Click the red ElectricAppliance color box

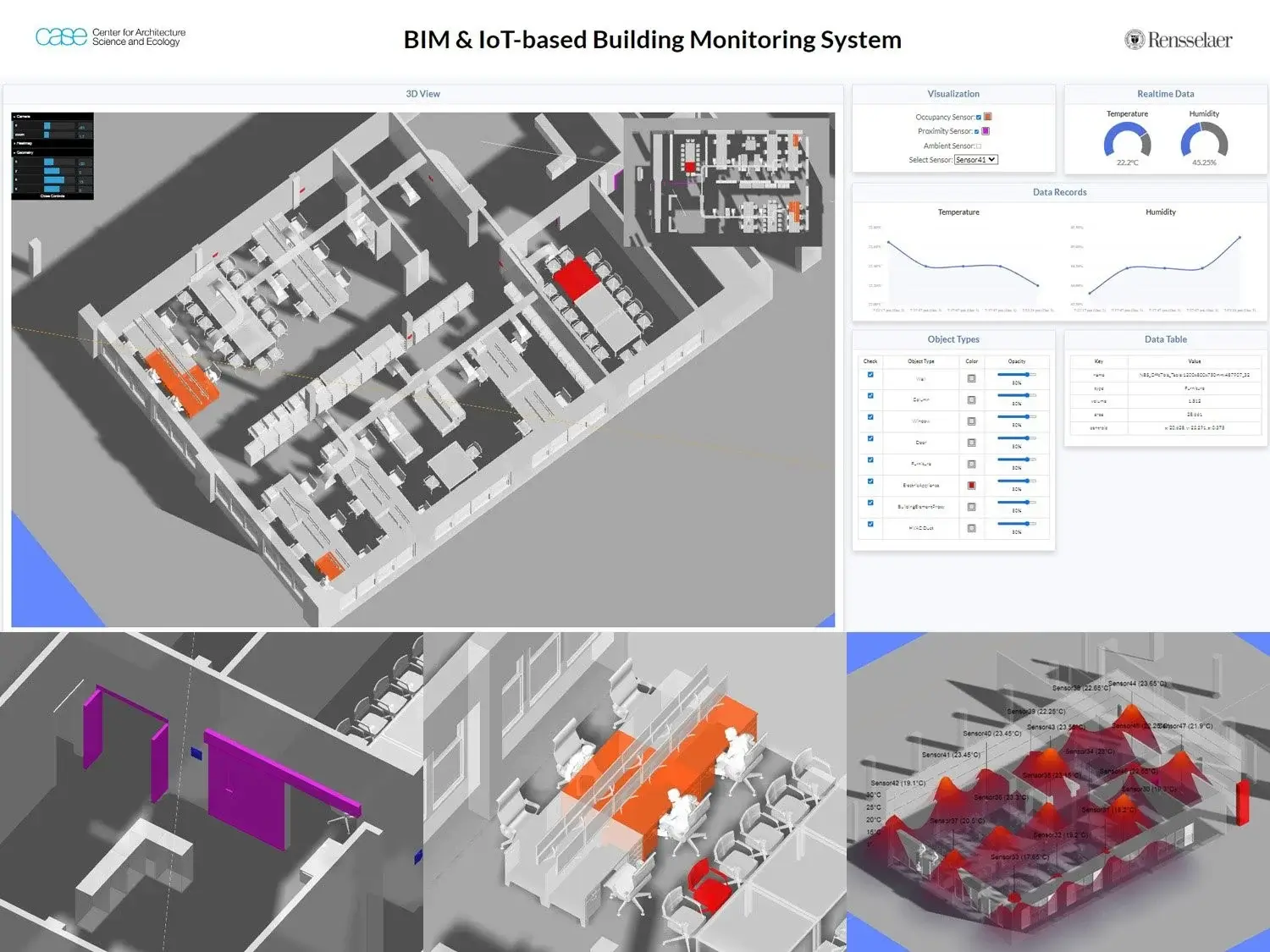click(x=971, y=485)
